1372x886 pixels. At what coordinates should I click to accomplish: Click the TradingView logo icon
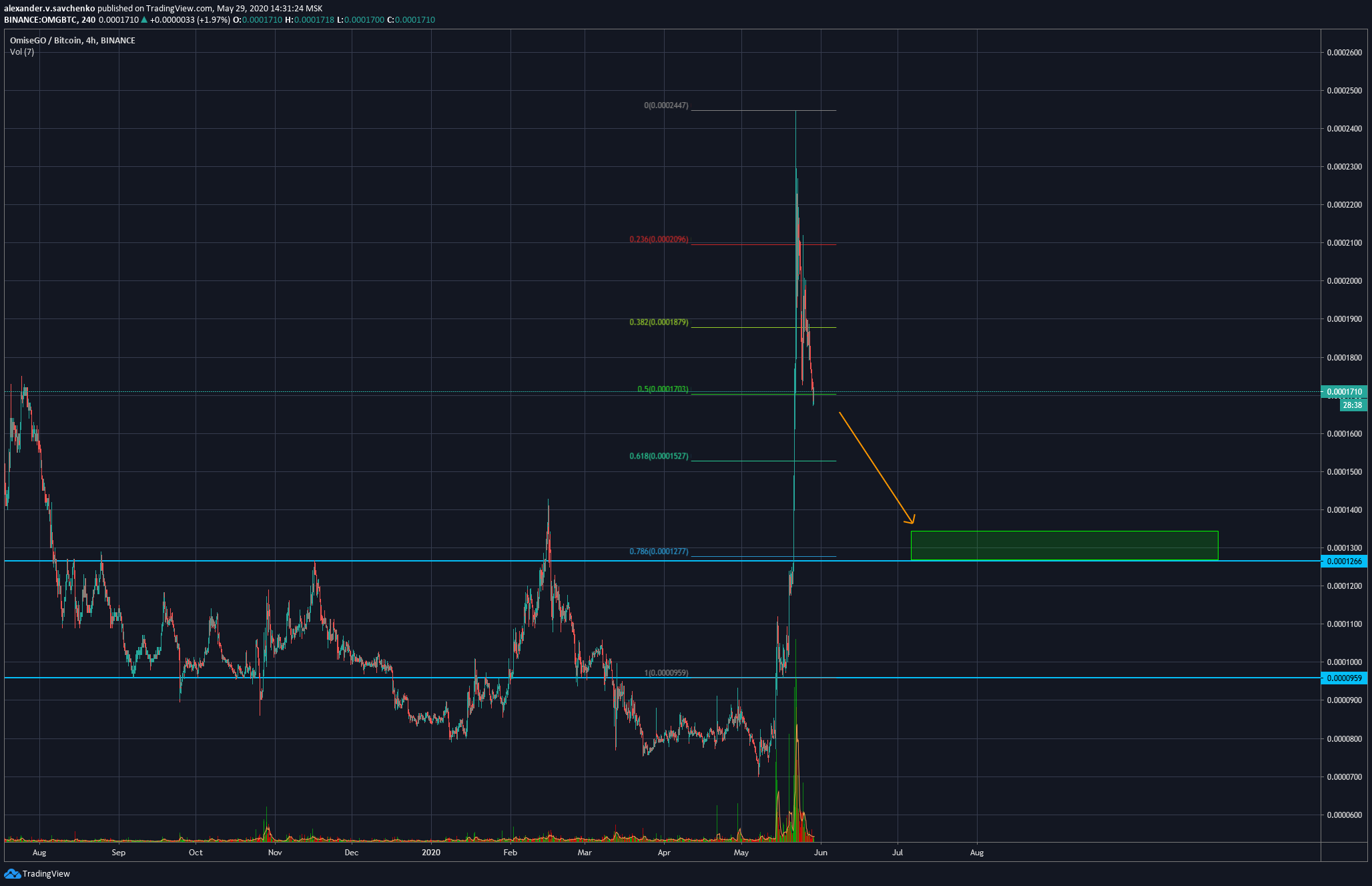tap(12, 873)
